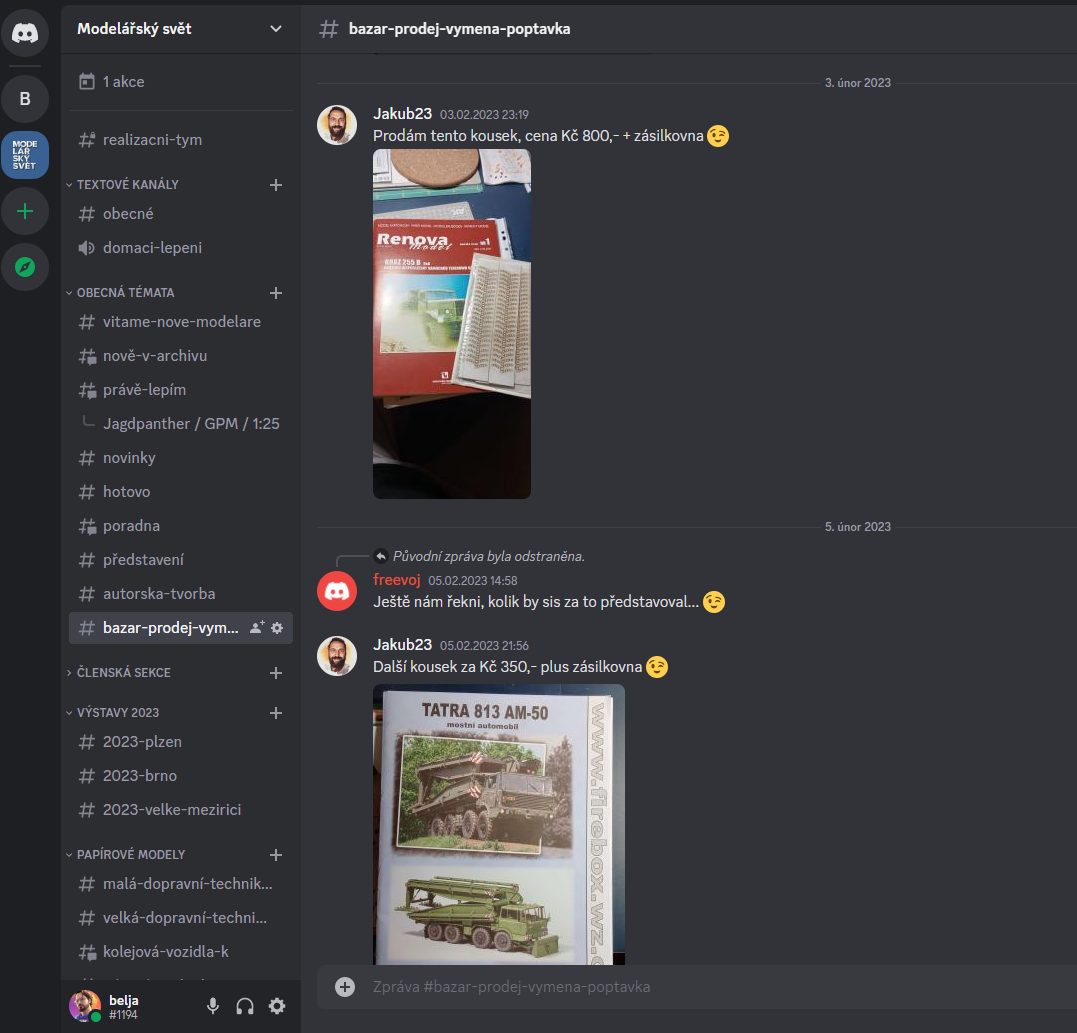
Task: Join the domaci-lepeni voice channel
Action: (x=181, y=247)
